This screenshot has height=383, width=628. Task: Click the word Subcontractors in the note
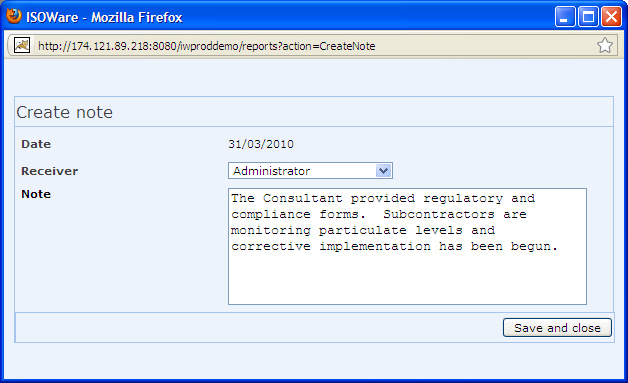pos(439,214)
